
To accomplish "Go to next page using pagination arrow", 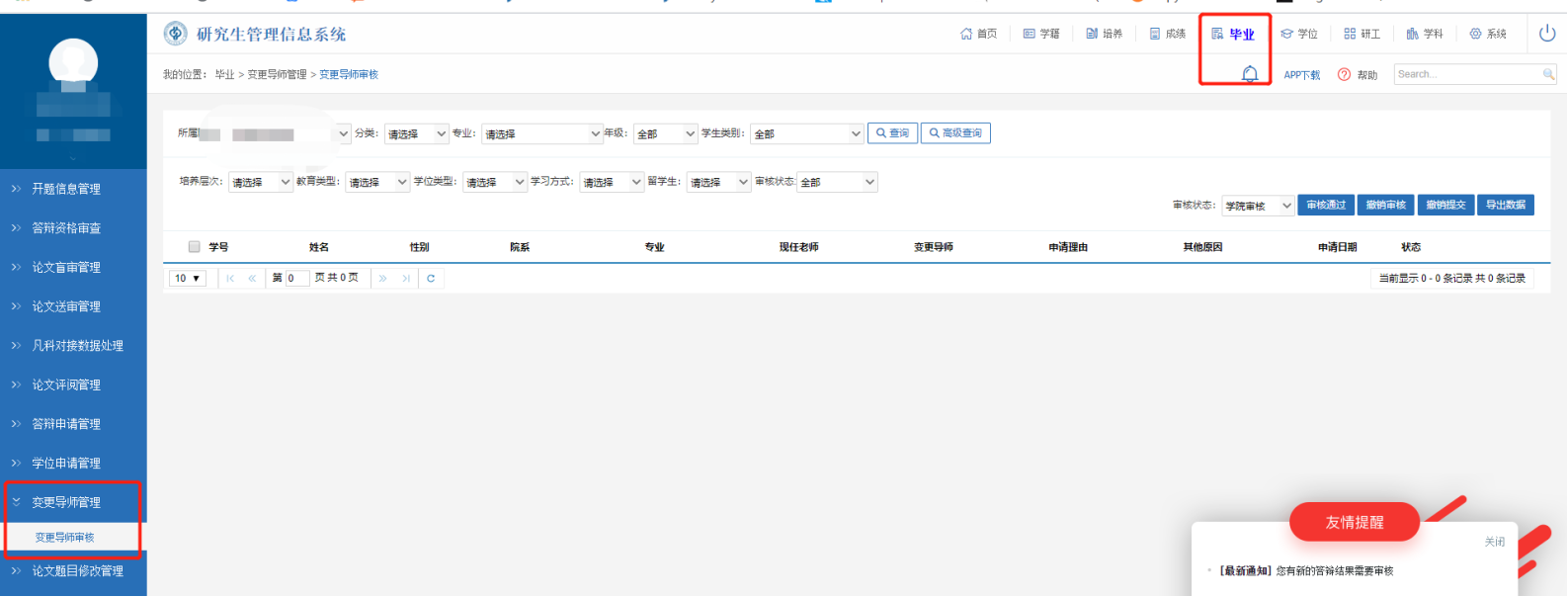I will pyautogui.click(x=383, y=279).
